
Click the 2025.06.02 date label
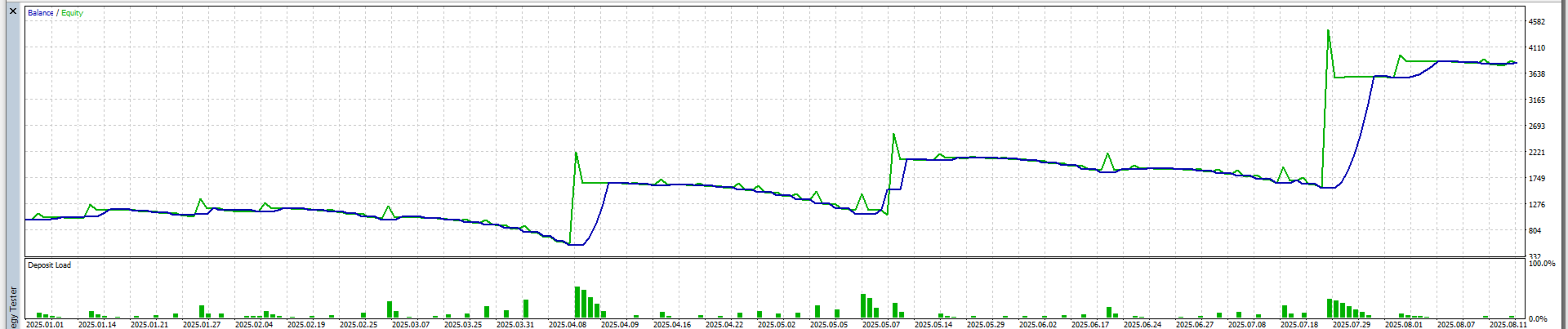(x=1038, y=325)
